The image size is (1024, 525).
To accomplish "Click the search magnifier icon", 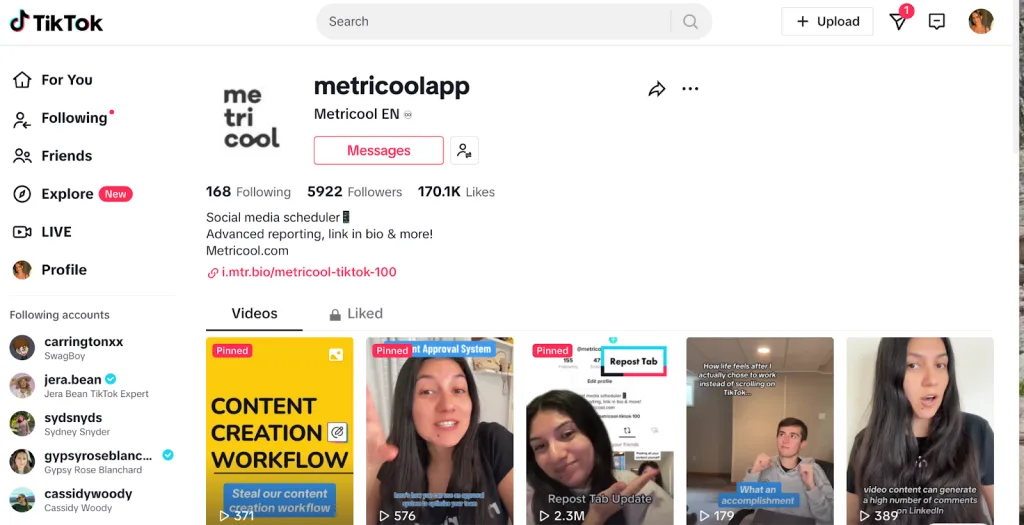I will tap(690, 22).
